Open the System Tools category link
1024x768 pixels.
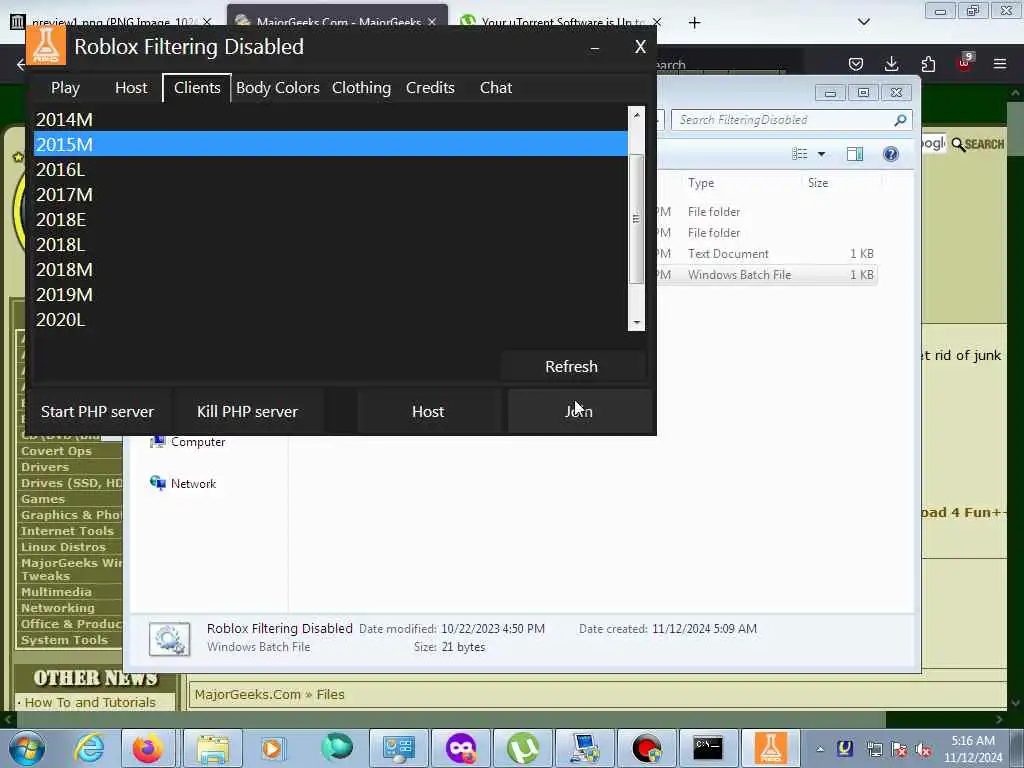tap(64, 640)
